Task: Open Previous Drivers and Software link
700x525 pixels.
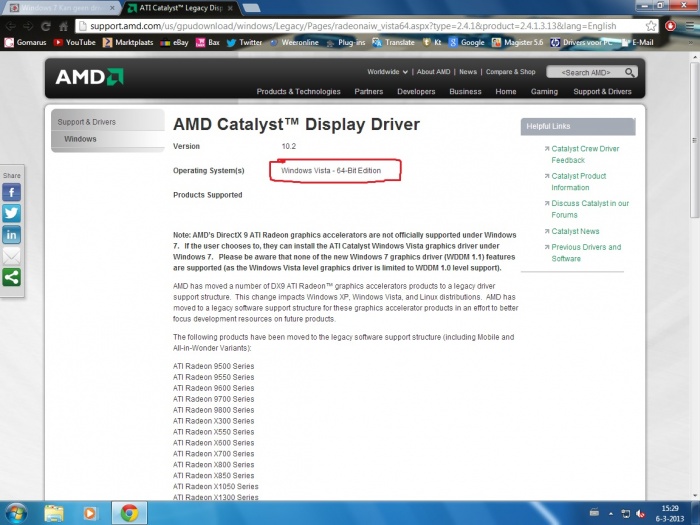Action: (586, 253)
